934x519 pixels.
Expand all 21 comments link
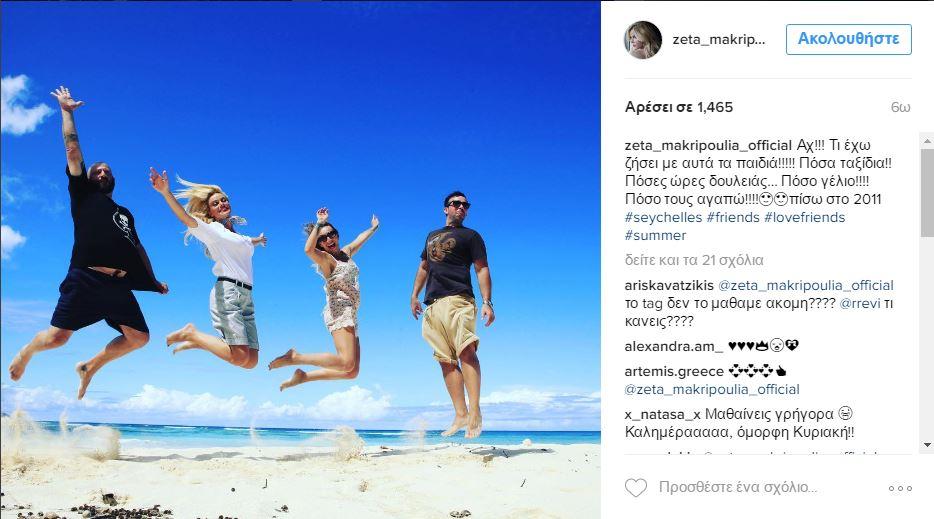694,260
